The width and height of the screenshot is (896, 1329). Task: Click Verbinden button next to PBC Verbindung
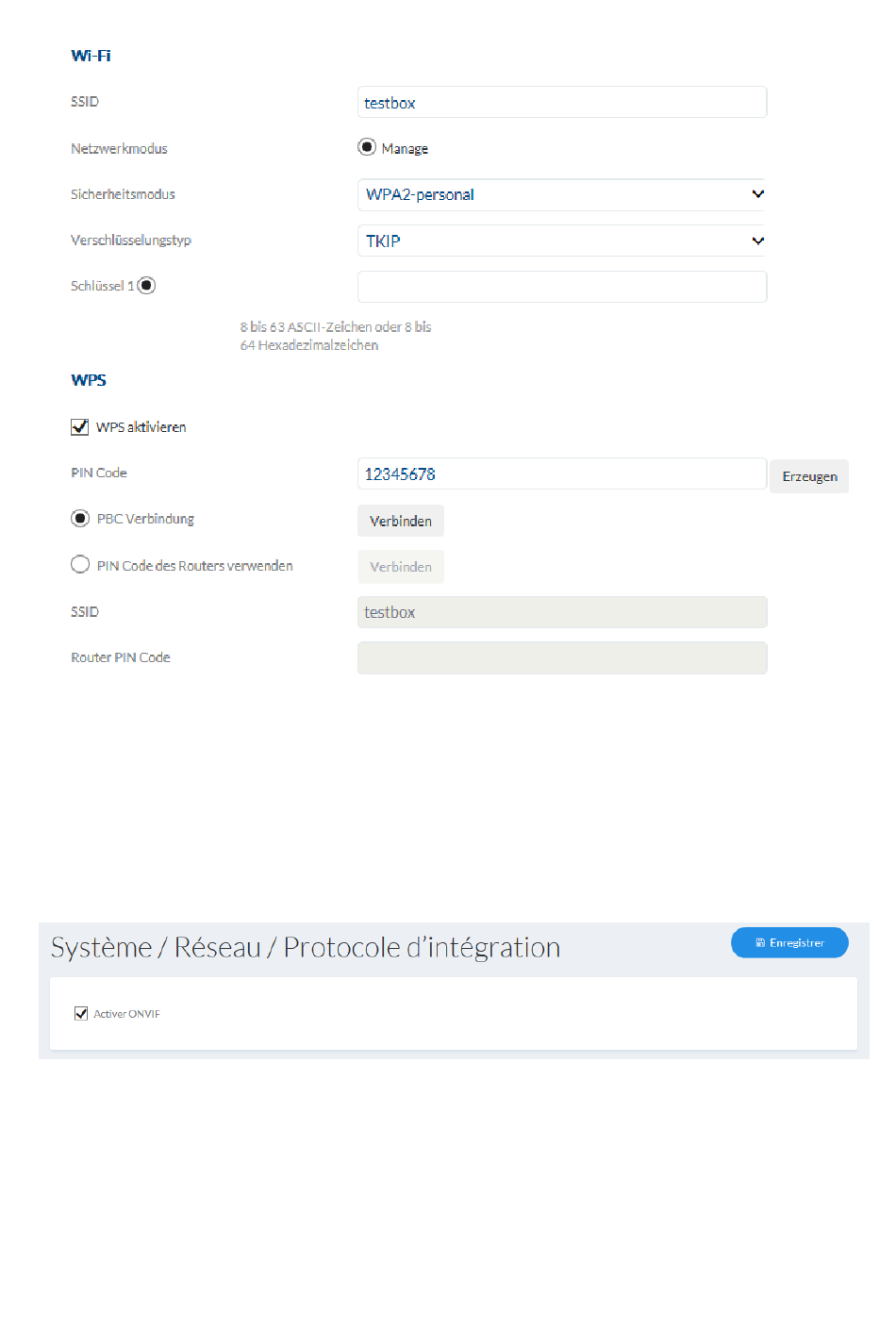pyautogui.click(x=401, y=521)
